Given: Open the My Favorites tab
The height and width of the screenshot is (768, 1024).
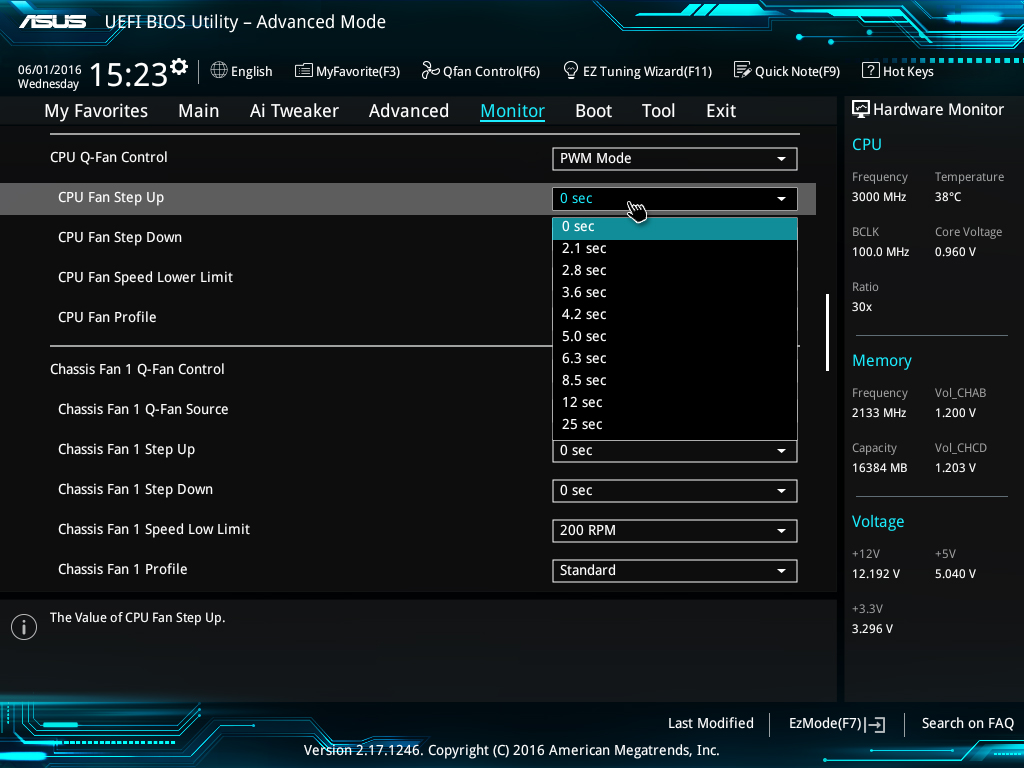Looking at the screenshot, I should click(x=96, y=111).
